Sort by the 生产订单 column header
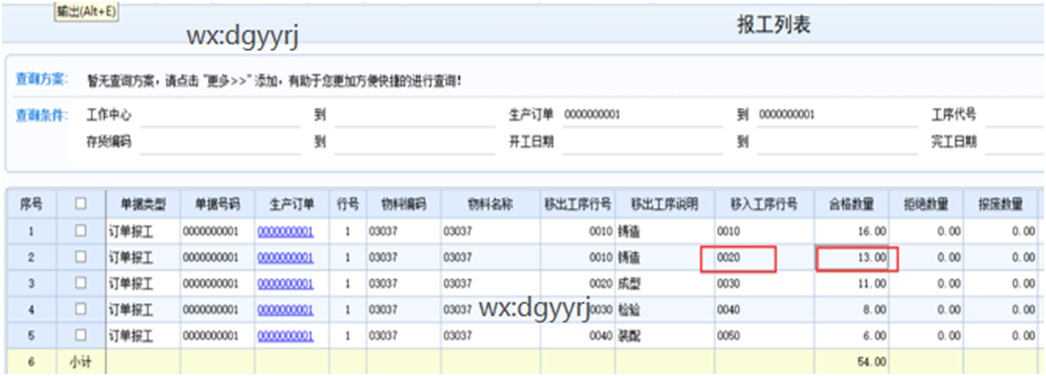This screenshot has height=376, width=1046. (292, 205)
